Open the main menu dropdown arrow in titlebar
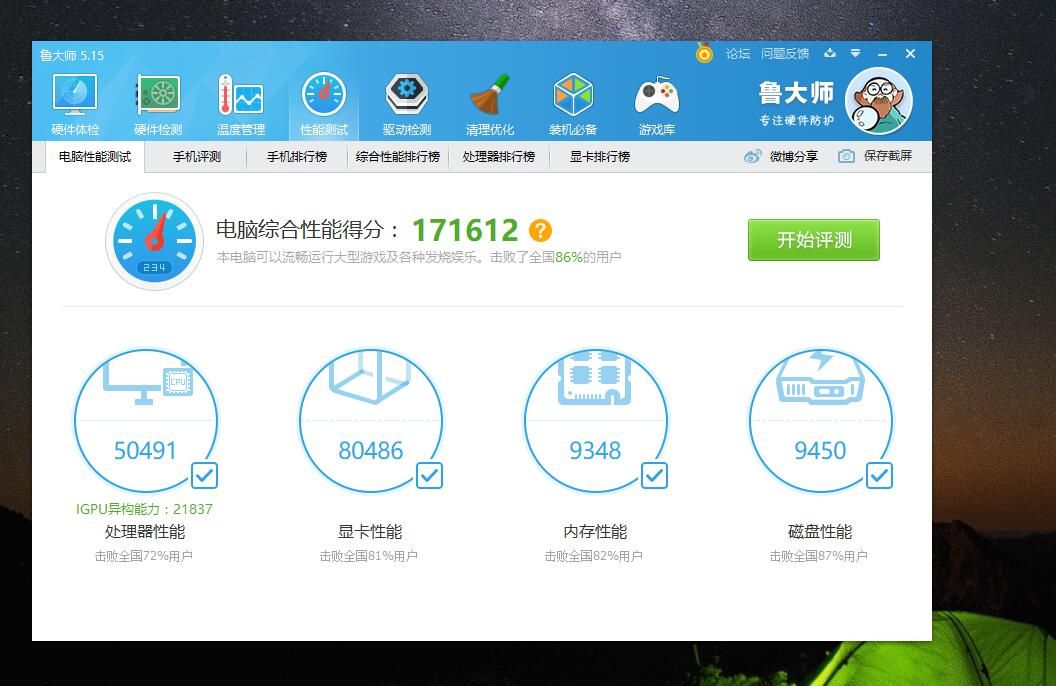The width and height of the screenshot is (1056, 686). (x=855, y=54)
